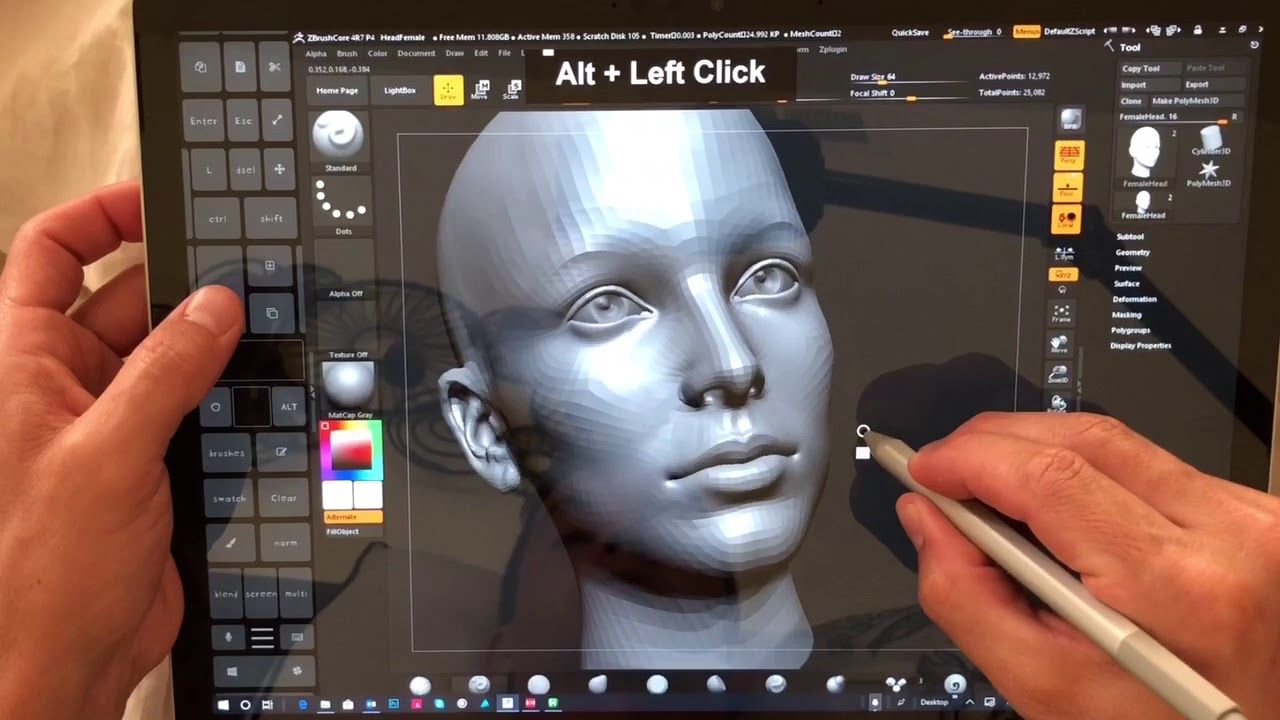Tap the paintbrush key on touch panel
Image resolution: width=1280 pixels, height=720 pixels.
pos(231,543)
